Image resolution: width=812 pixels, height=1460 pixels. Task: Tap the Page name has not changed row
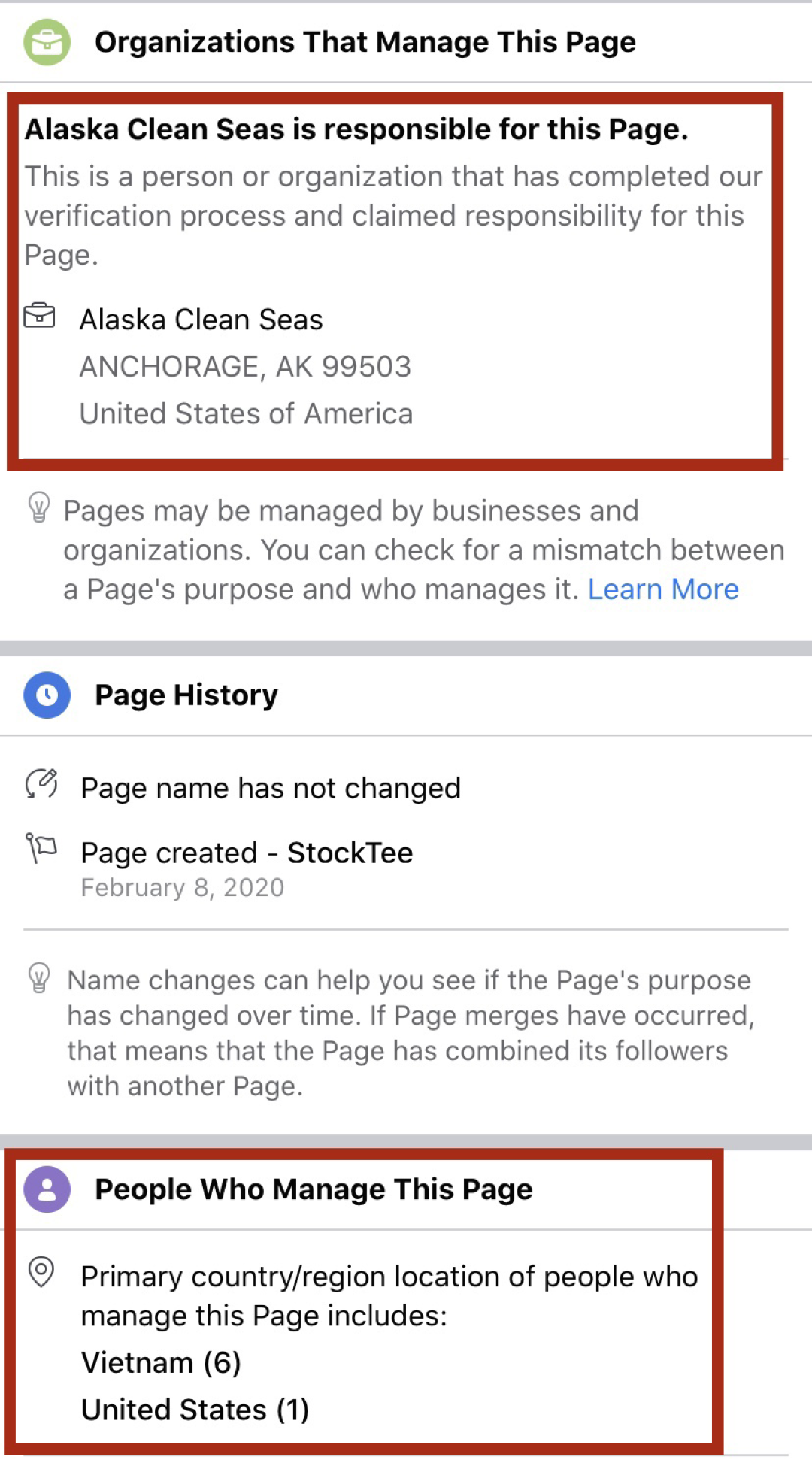click(x=271, y=788)
